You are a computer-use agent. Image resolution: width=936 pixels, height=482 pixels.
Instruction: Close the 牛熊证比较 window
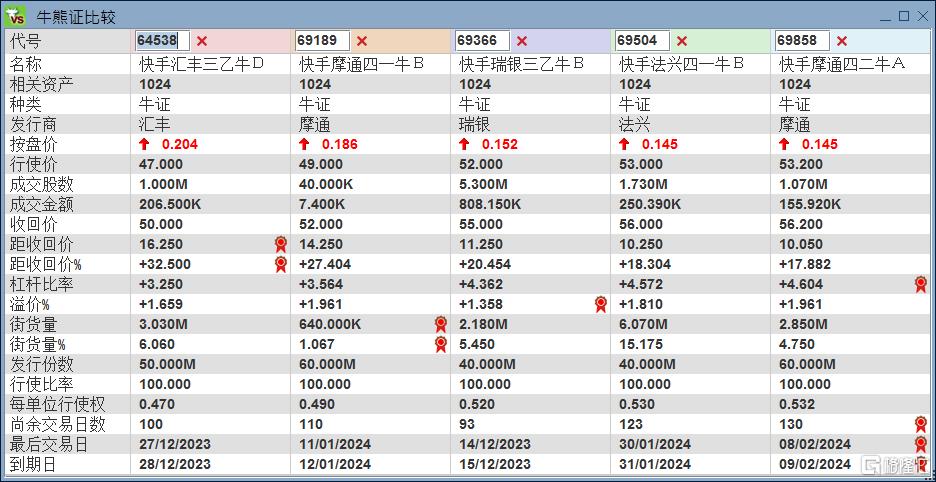click(x=922, y=16)
